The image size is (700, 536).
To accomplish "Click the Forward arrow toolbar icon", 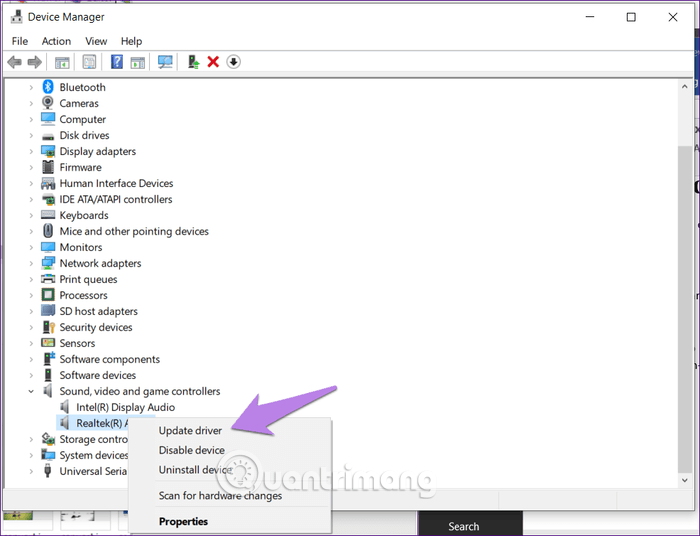I will 34,62.
